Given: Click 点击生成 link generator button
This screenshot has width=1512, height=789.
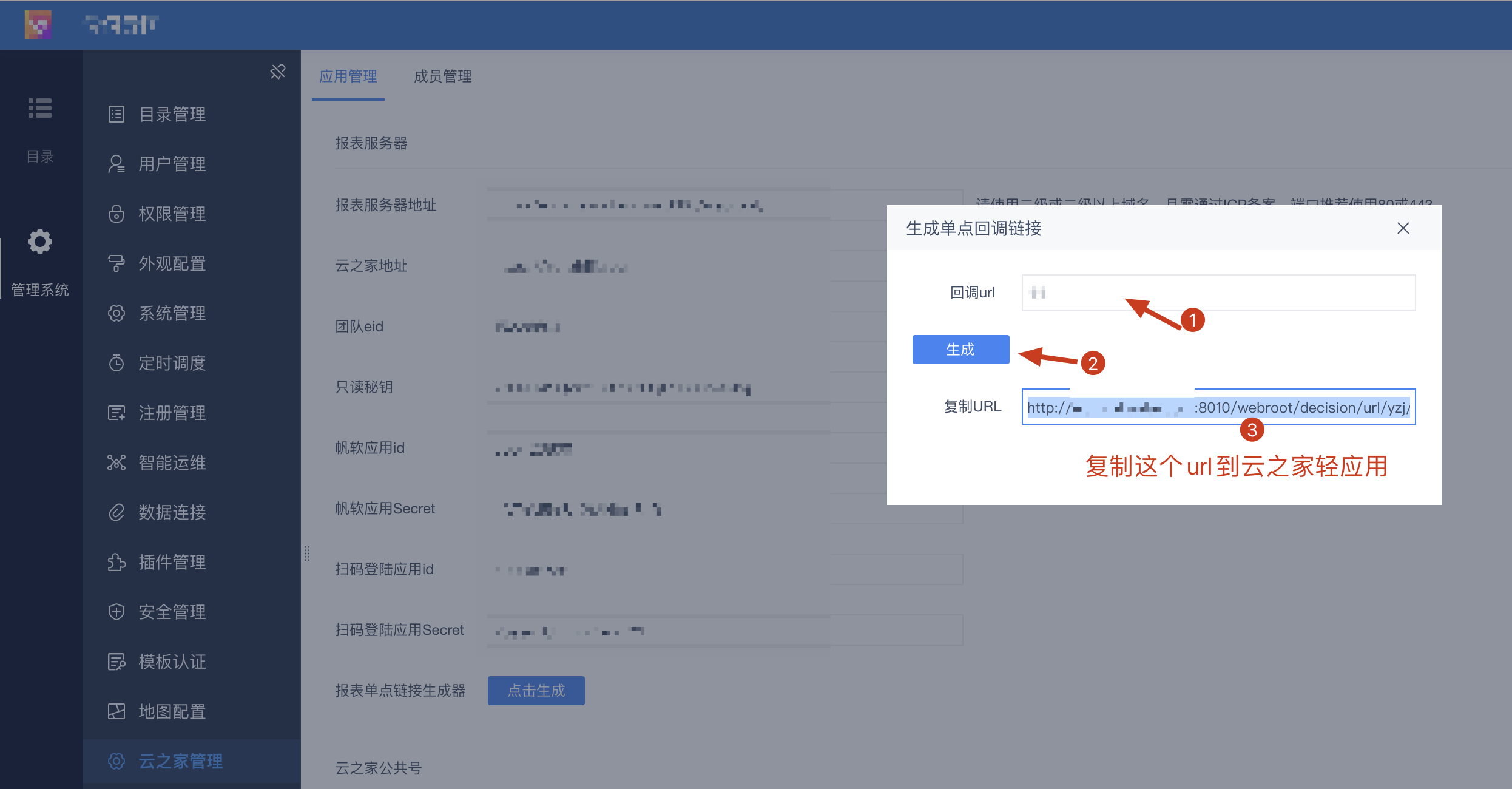Looking at the screenshot, I should tap(536, 691).
